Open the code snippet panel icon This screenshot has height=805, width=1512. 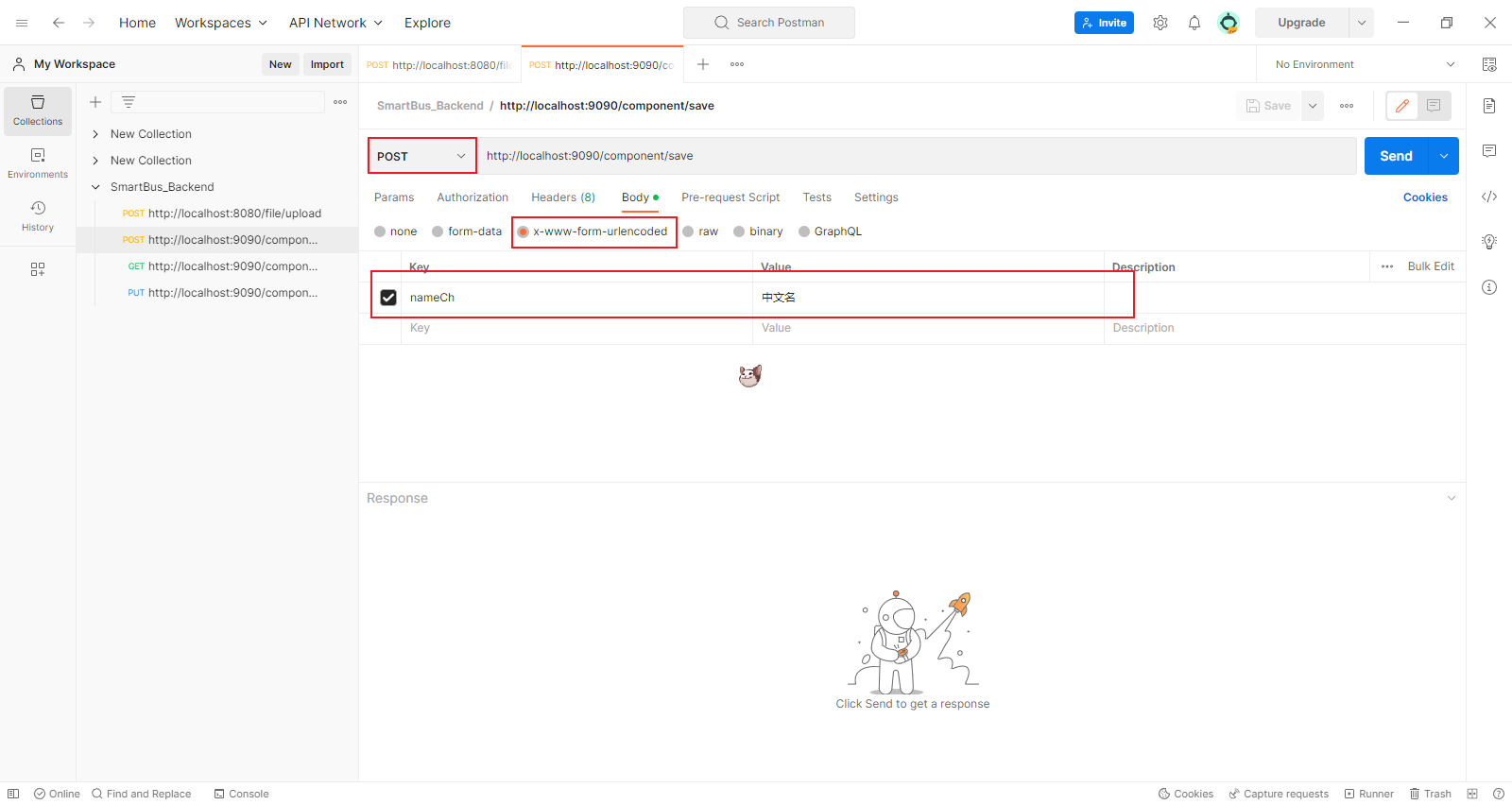pos(1489,197)
